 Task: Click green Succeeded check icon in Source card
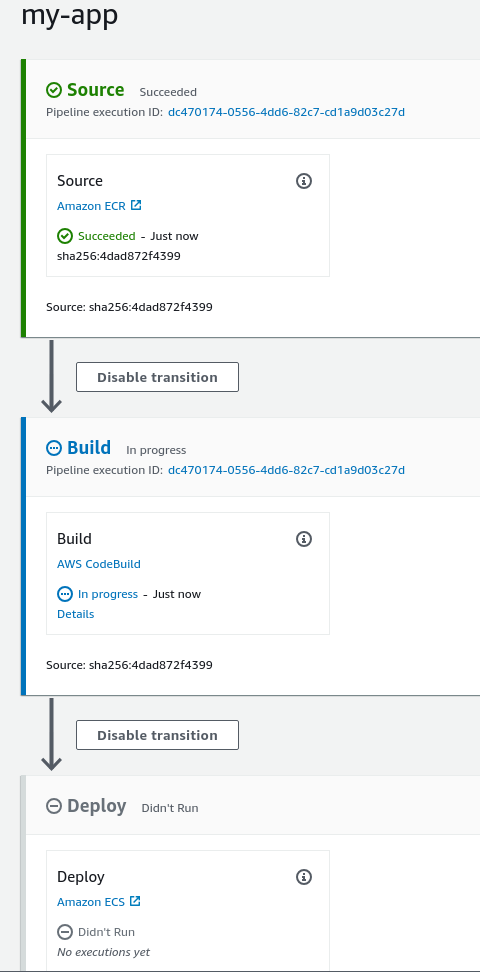(x=64, y=236)
